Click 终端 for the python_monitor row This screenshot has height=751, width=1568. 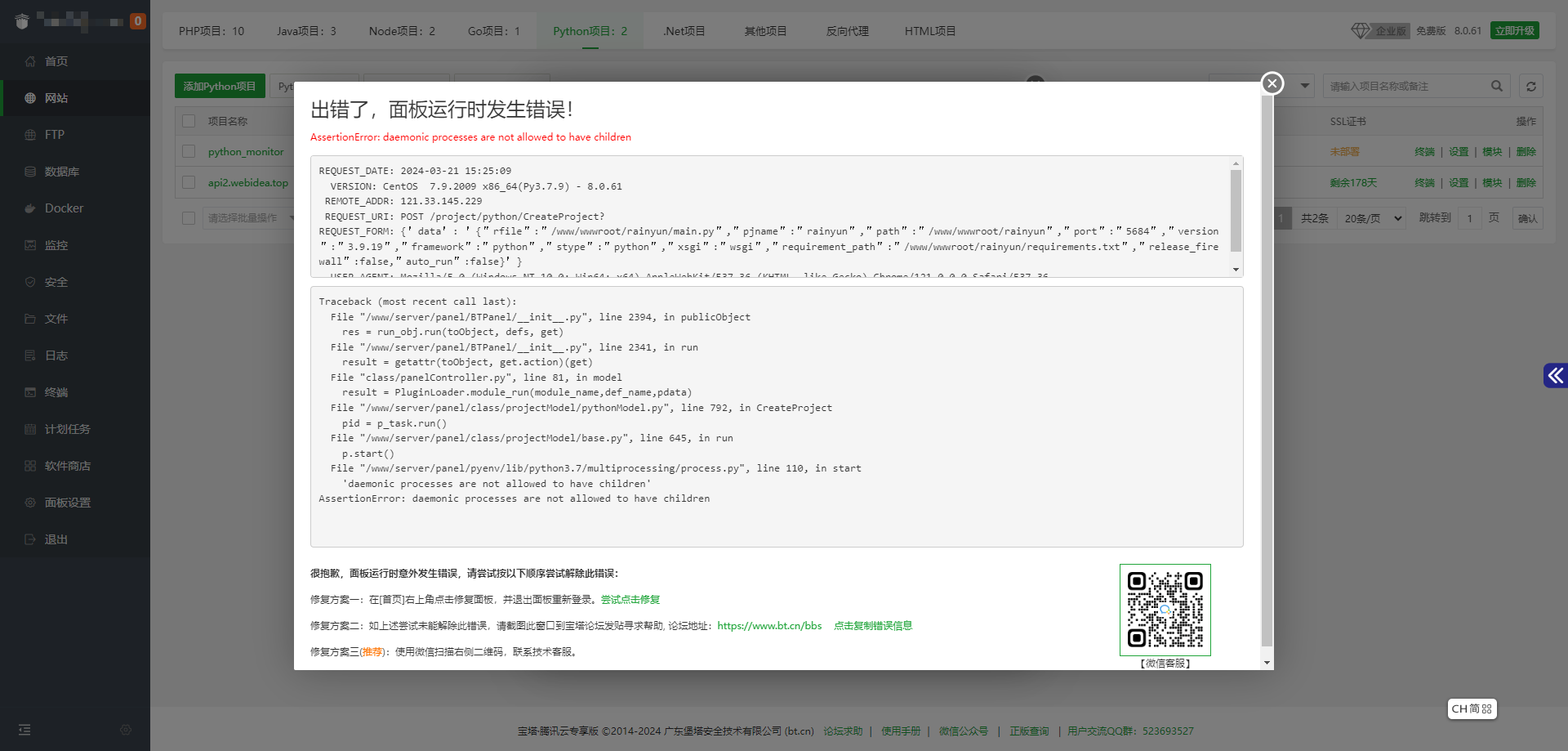tap(1424, 151)
